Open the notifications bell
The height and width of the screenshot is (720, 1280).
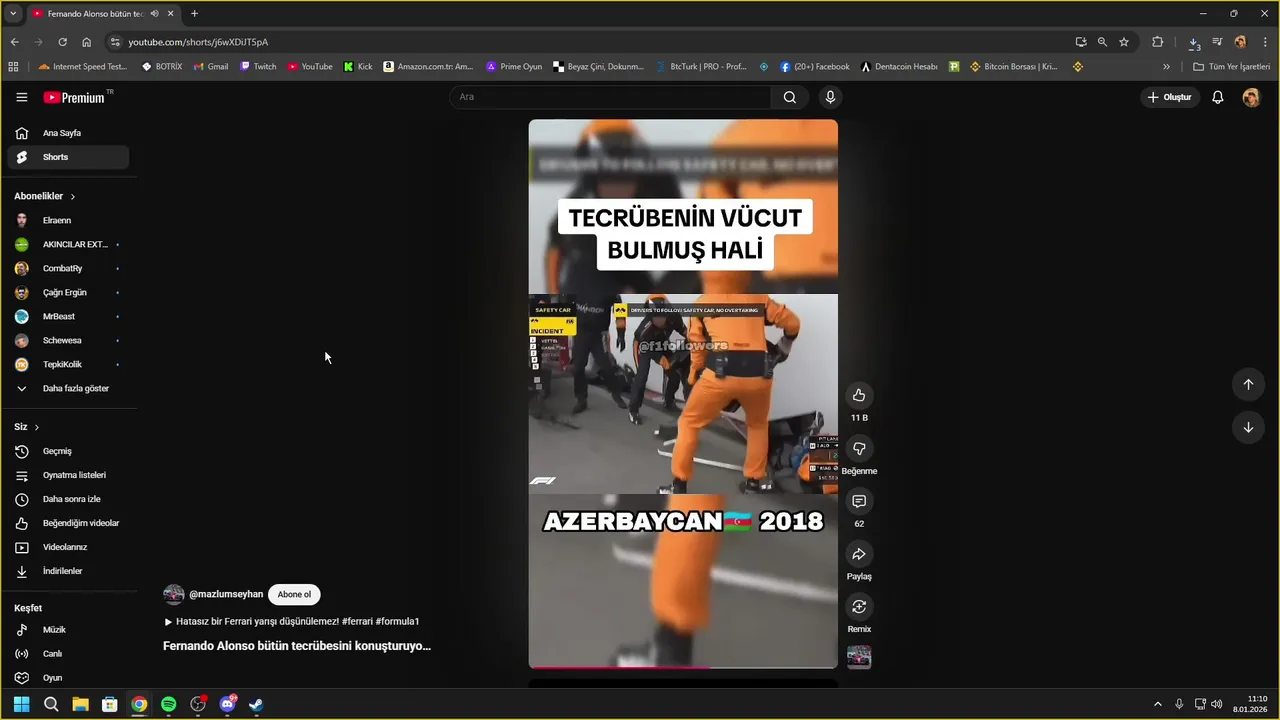(1218, 97)
